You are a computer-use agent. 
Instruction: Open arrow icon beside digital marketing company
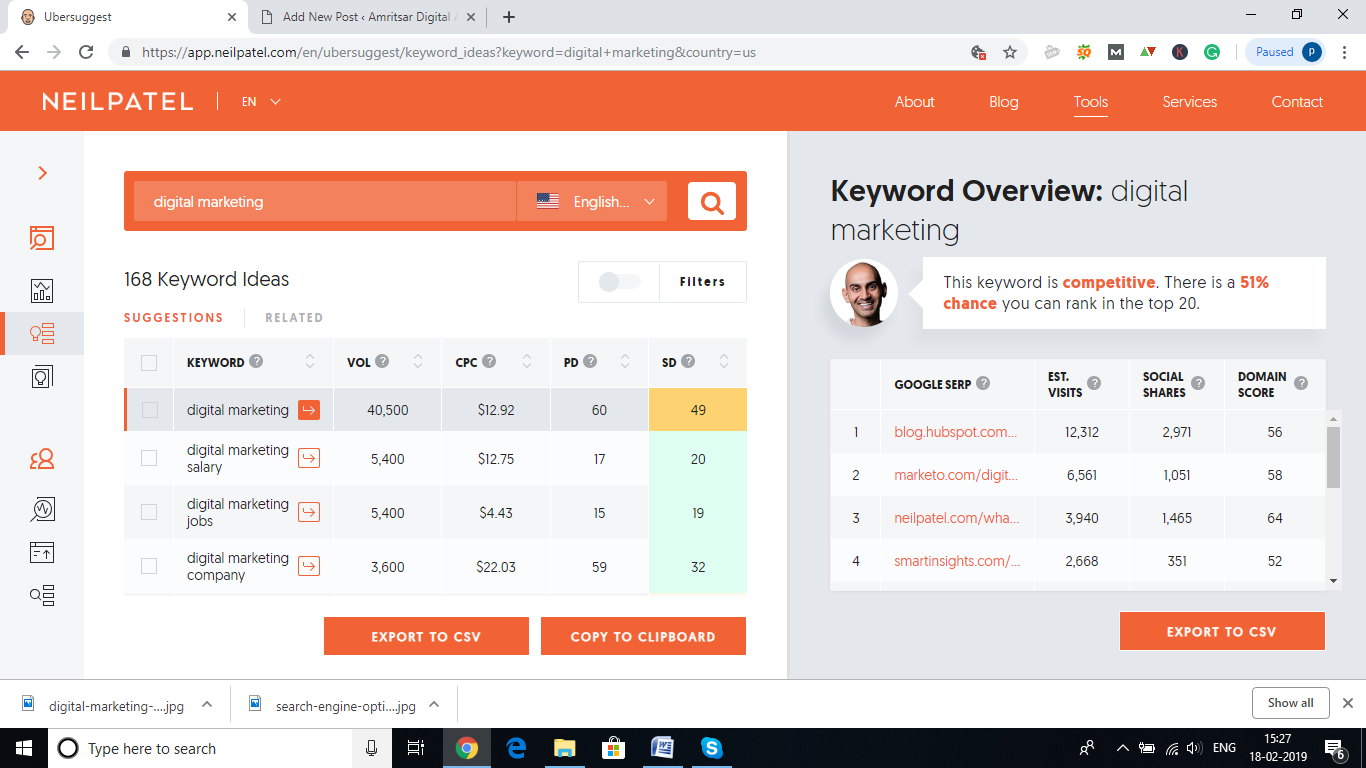click(x=309, y=566)
